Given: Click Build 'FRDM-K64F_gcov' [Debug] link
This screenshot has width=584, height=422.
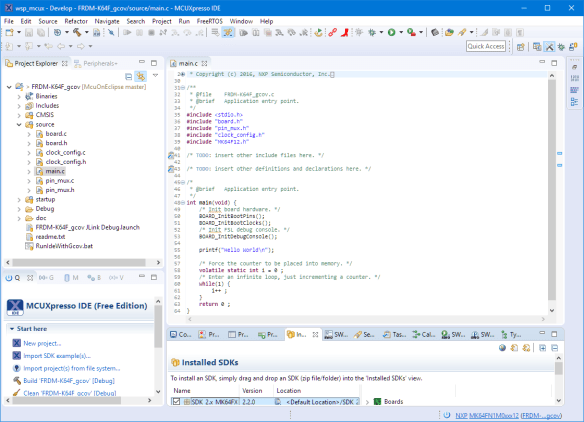Looking at the screenshot, I should (x=69, y=381).
